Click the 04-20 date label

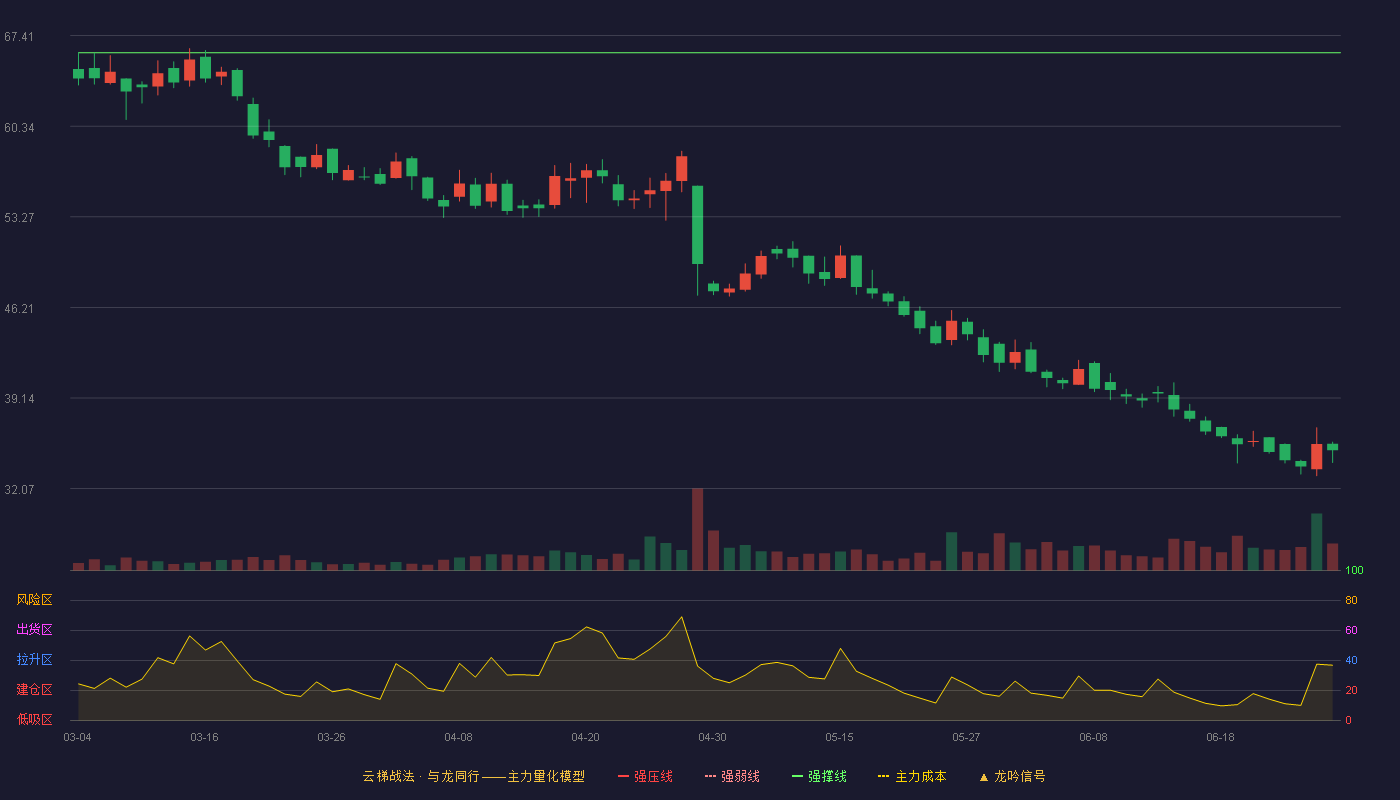pos(585,737)
